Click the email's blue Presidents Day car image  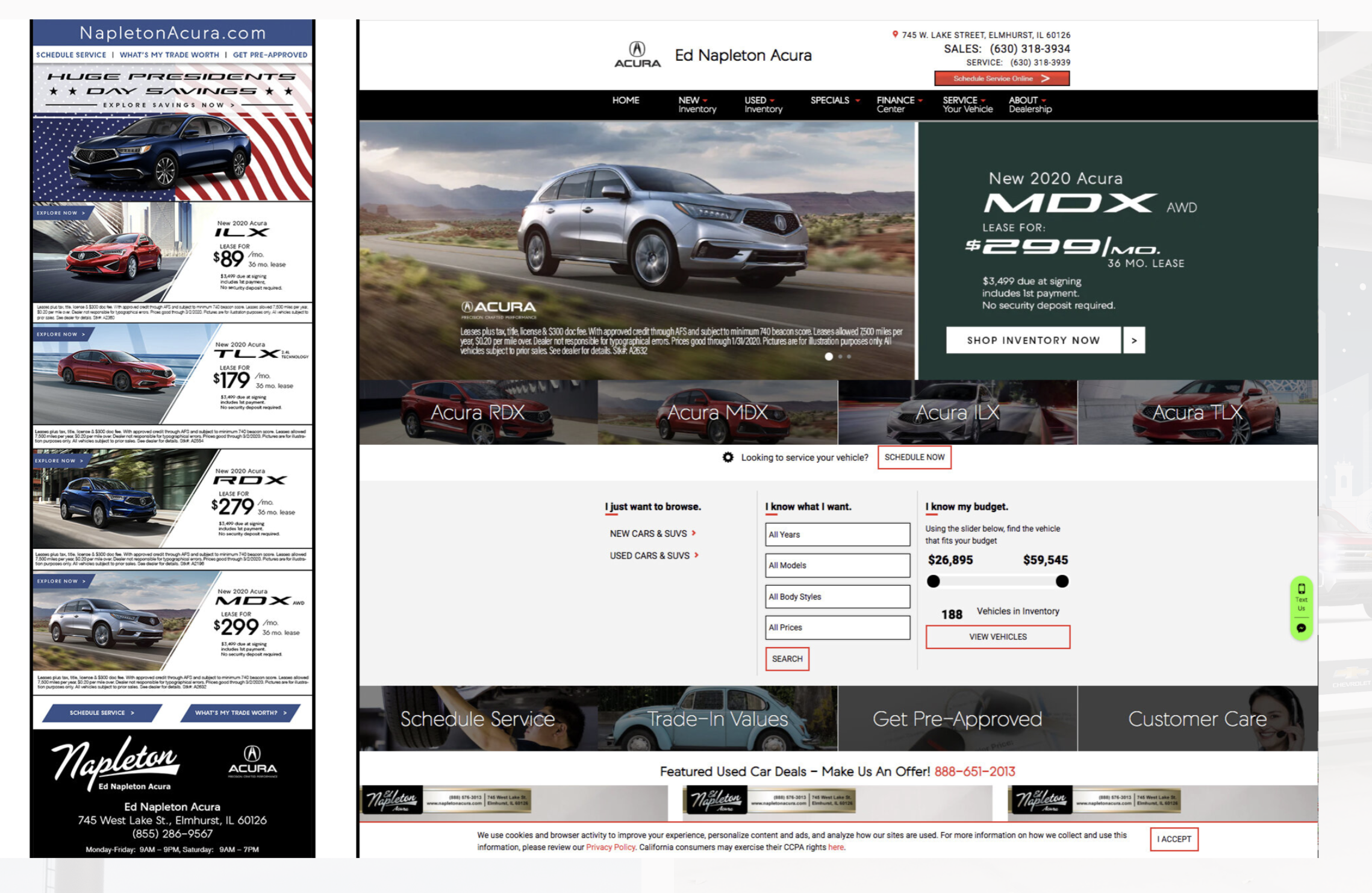pyautogui.click(x=173, y=157)
